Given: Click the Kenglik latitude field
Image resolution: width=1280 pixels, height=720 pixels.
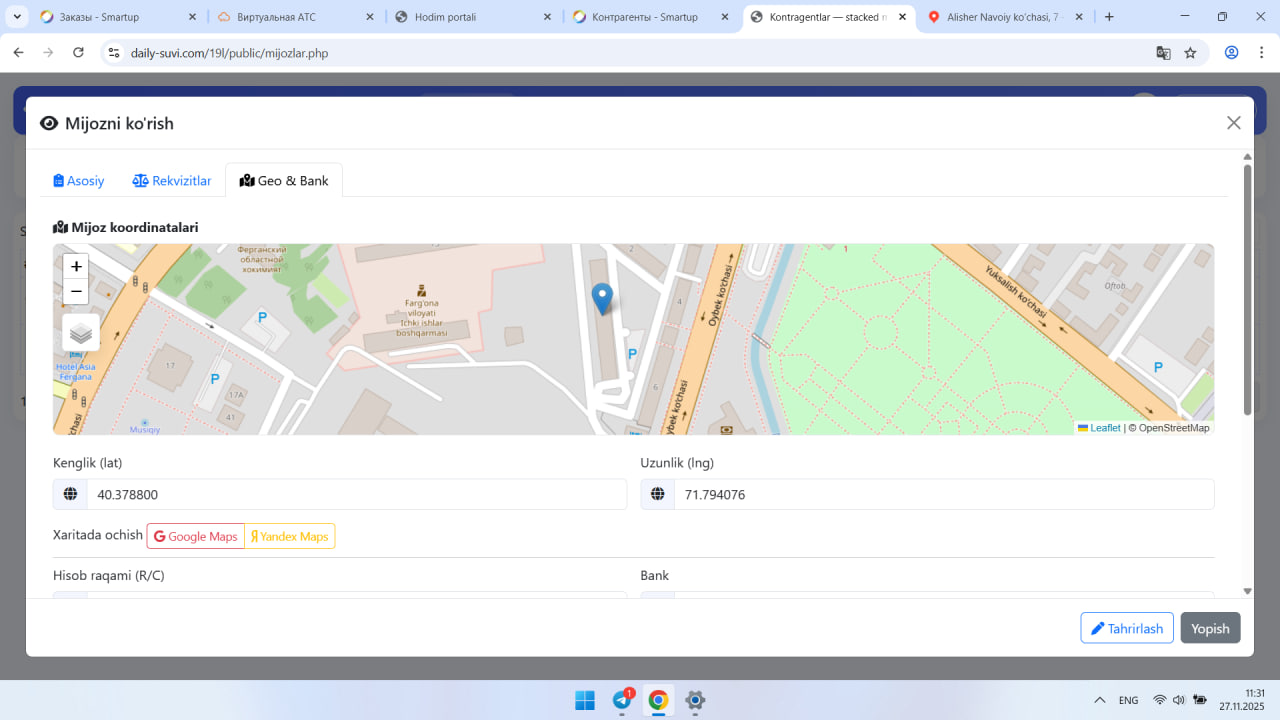Looking at the screenshot, I should click(x=355, y=495).
